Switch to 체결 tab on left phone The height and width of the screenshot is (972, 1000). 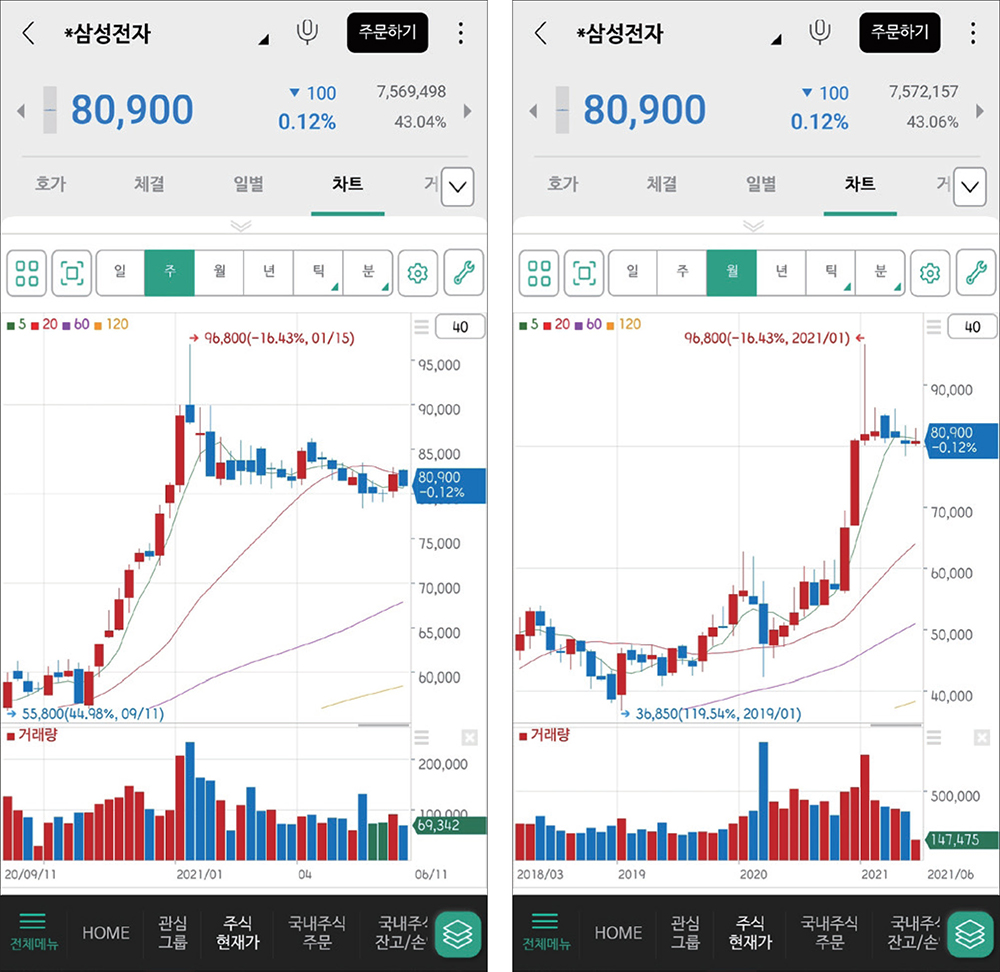coord(149,184)
